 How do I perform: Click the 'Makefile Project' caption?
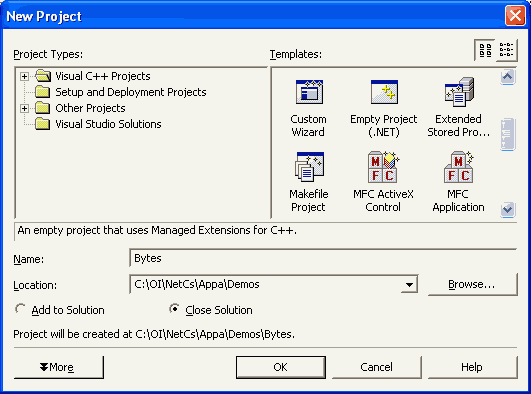[x=309, y=200]
